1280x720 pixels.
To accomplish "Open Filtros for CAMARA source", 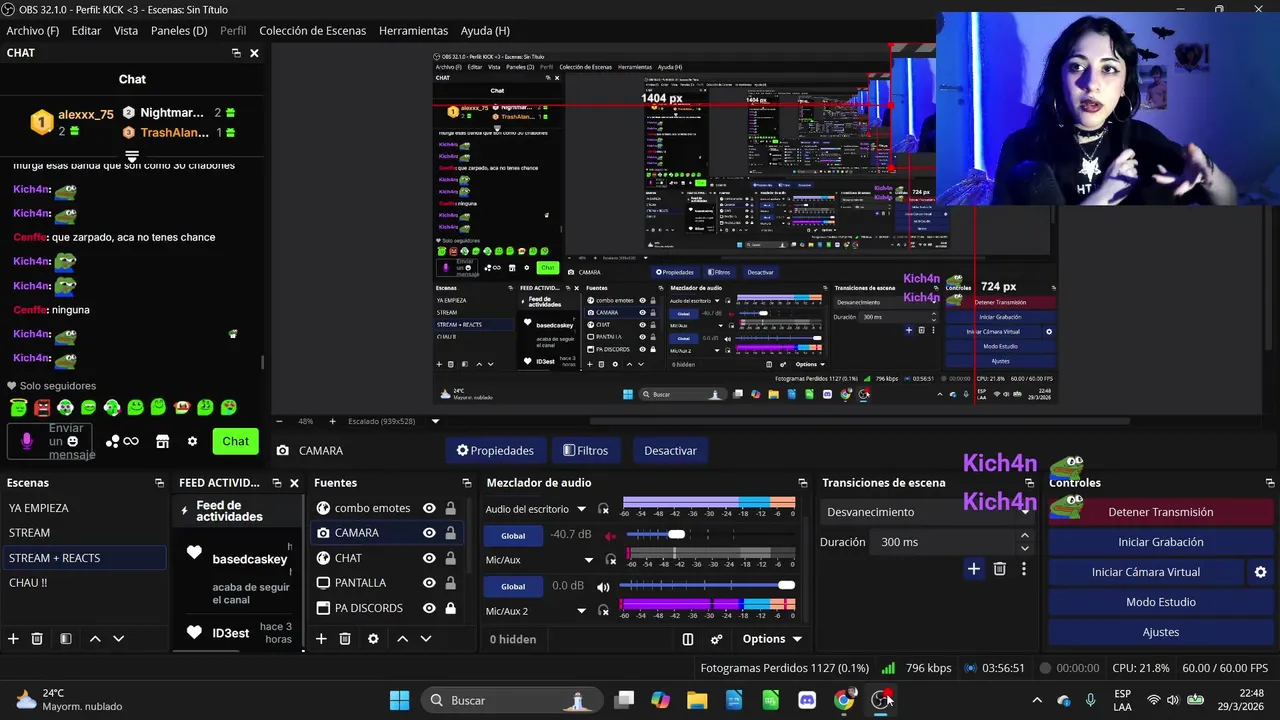I will tap(586, 451).
